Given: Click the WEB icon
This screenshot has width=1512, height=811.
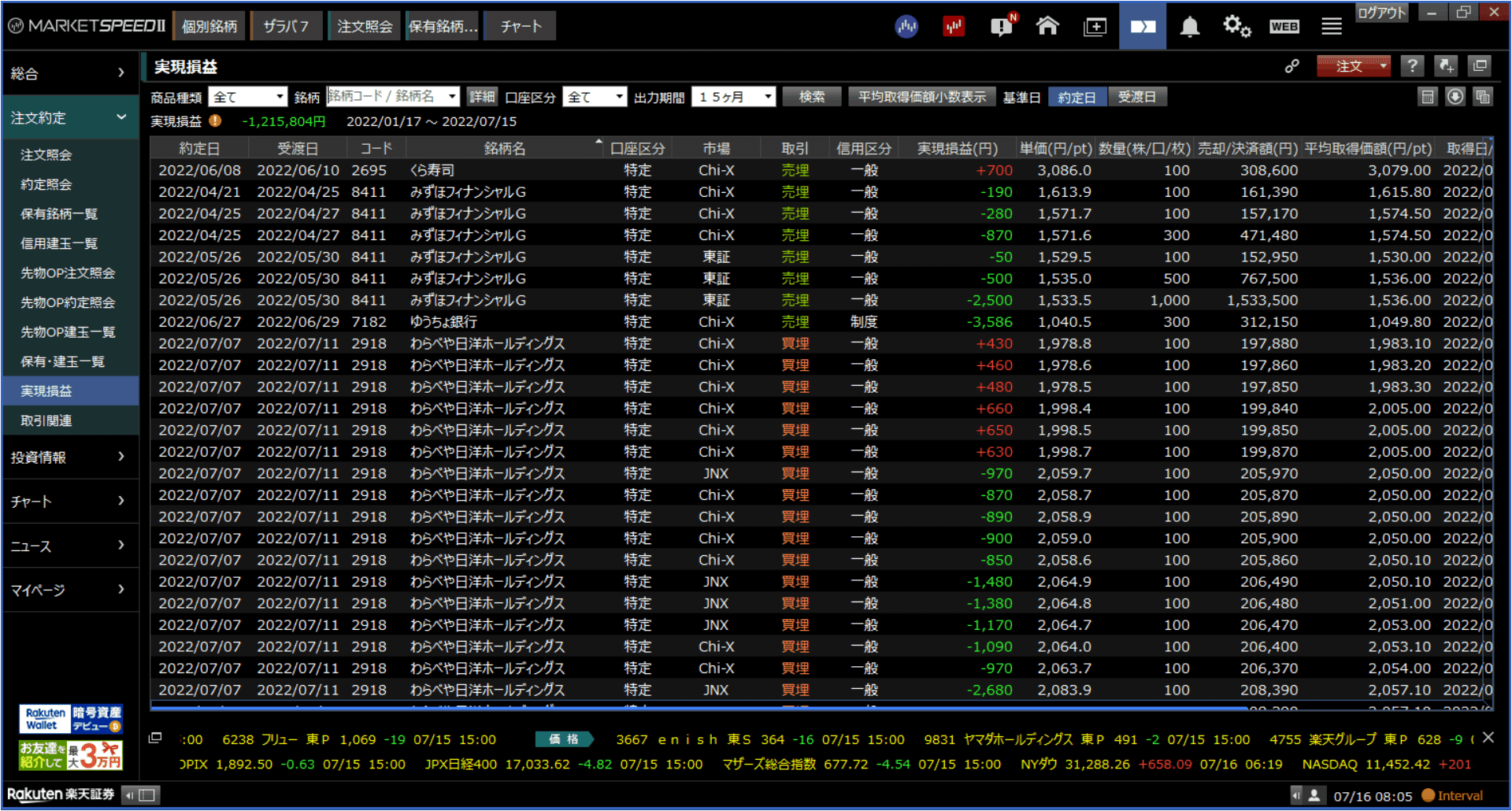Looking at the screenshot, I should 1284,27.
